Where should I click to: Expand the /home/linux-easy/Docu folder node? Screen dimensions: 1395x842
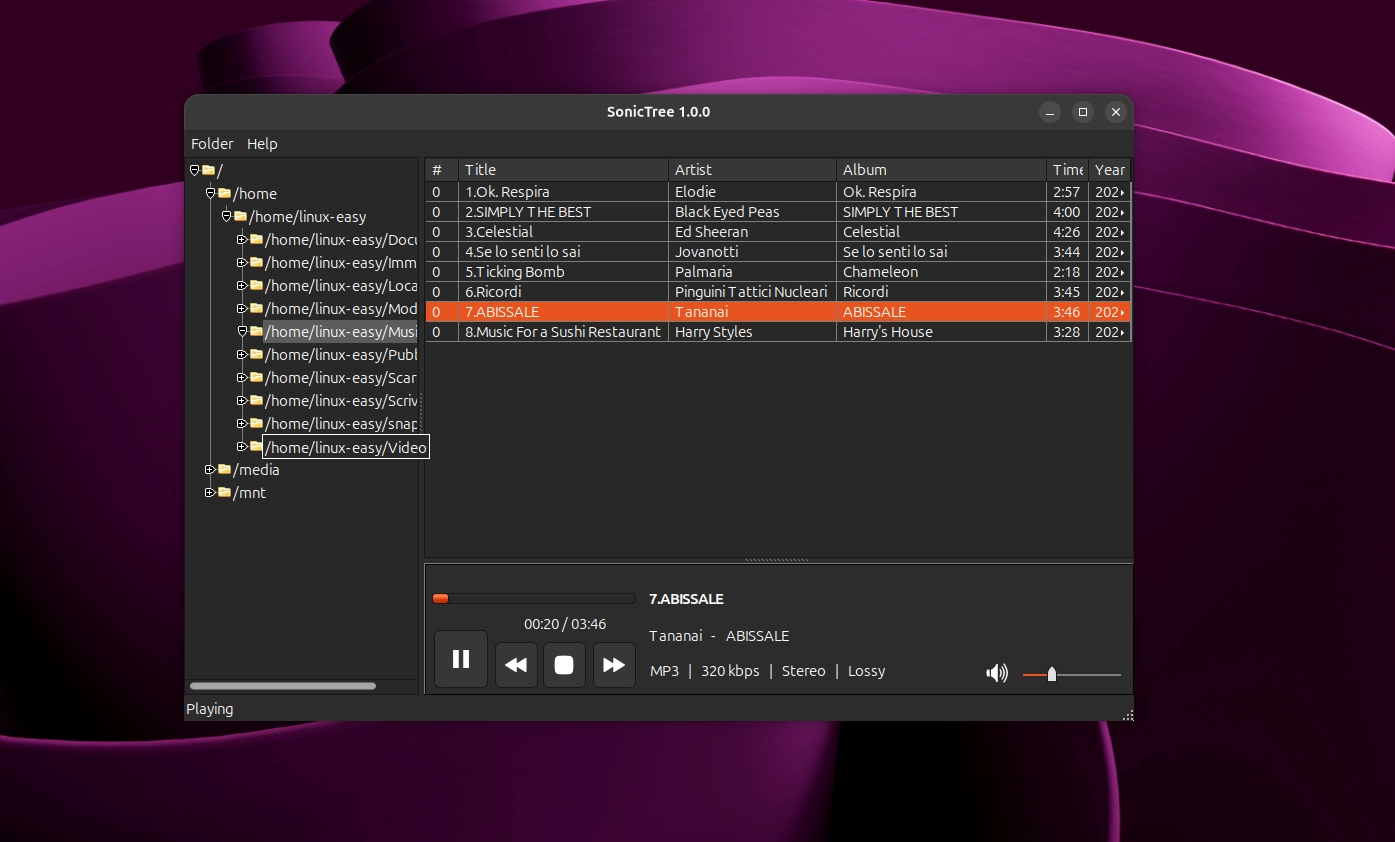pyautogui.click(x=242, y=239)
